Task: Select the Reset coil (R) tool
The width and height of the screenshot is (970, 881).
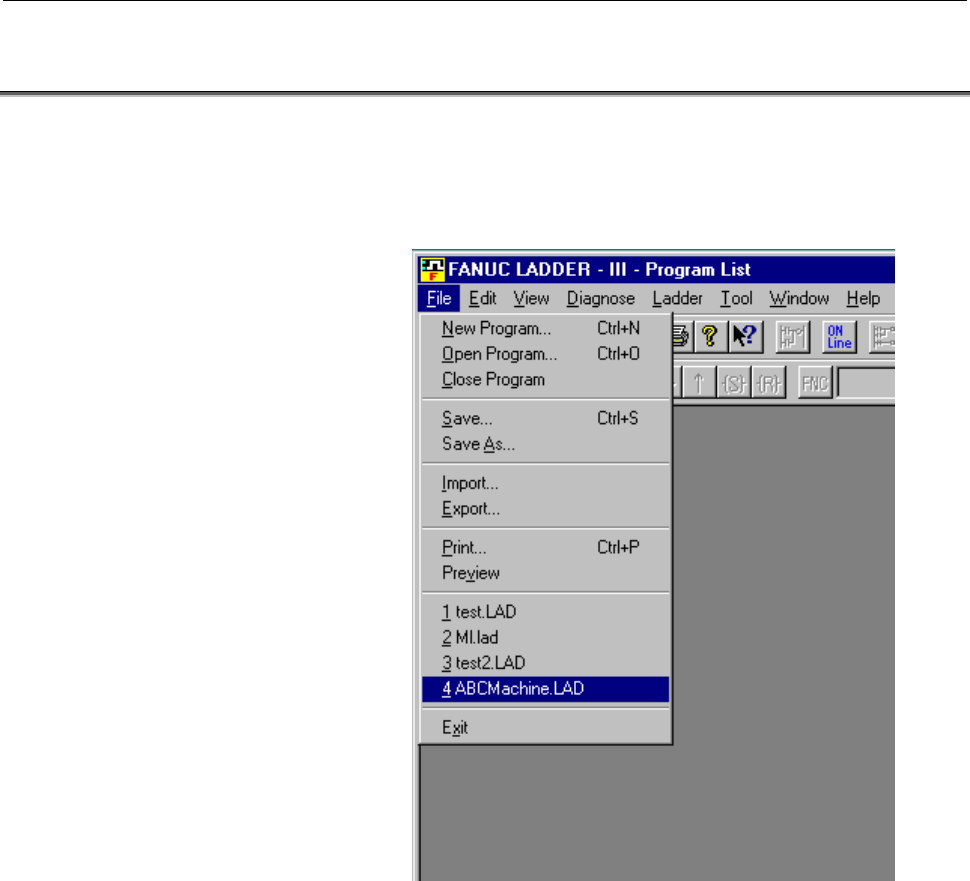Action: click(769, 383)
